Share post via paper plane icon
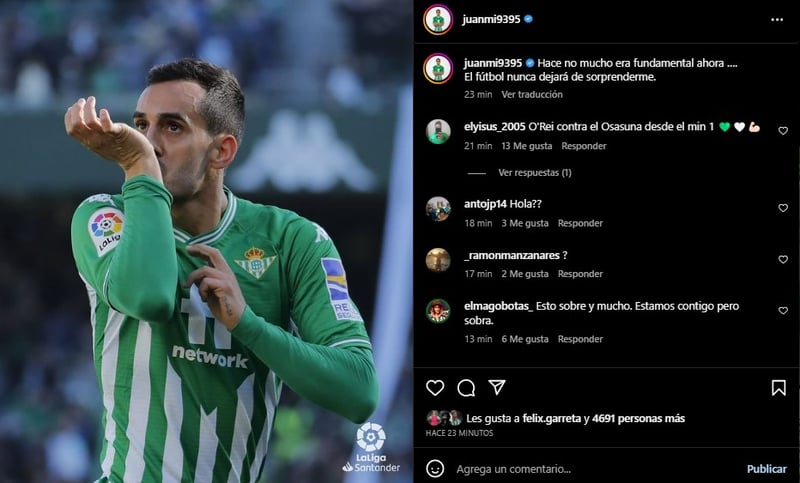The height and width of the screenshot is (483, 800). (496, 388)
